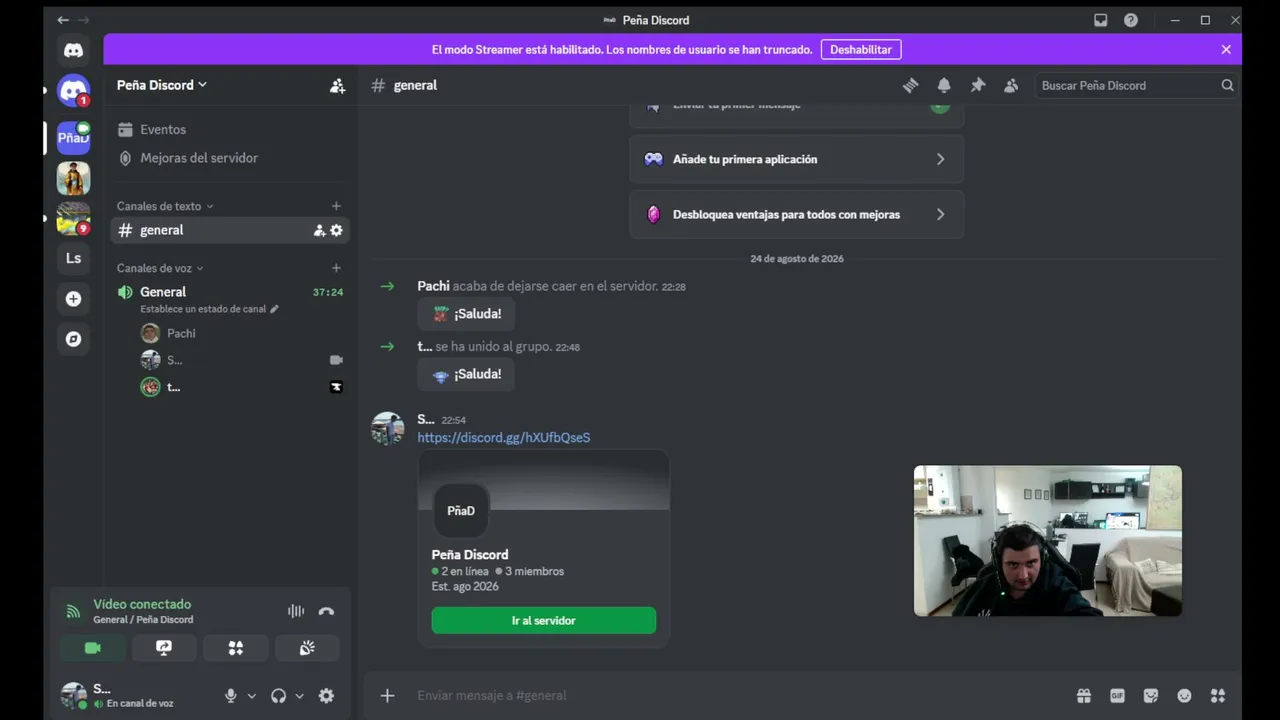Click the search magnifier icon
Viewport: 1280px width, 720px height.
(x=1227, y=86)
